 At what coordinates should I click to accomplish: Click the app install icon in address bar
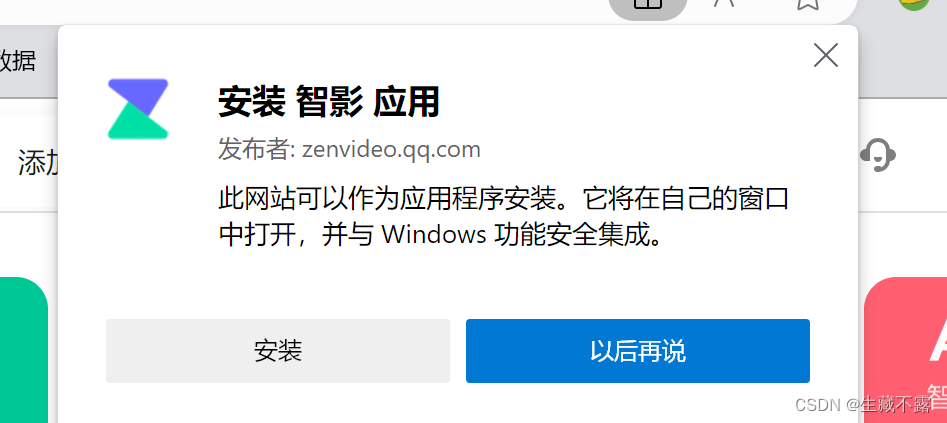647,5
